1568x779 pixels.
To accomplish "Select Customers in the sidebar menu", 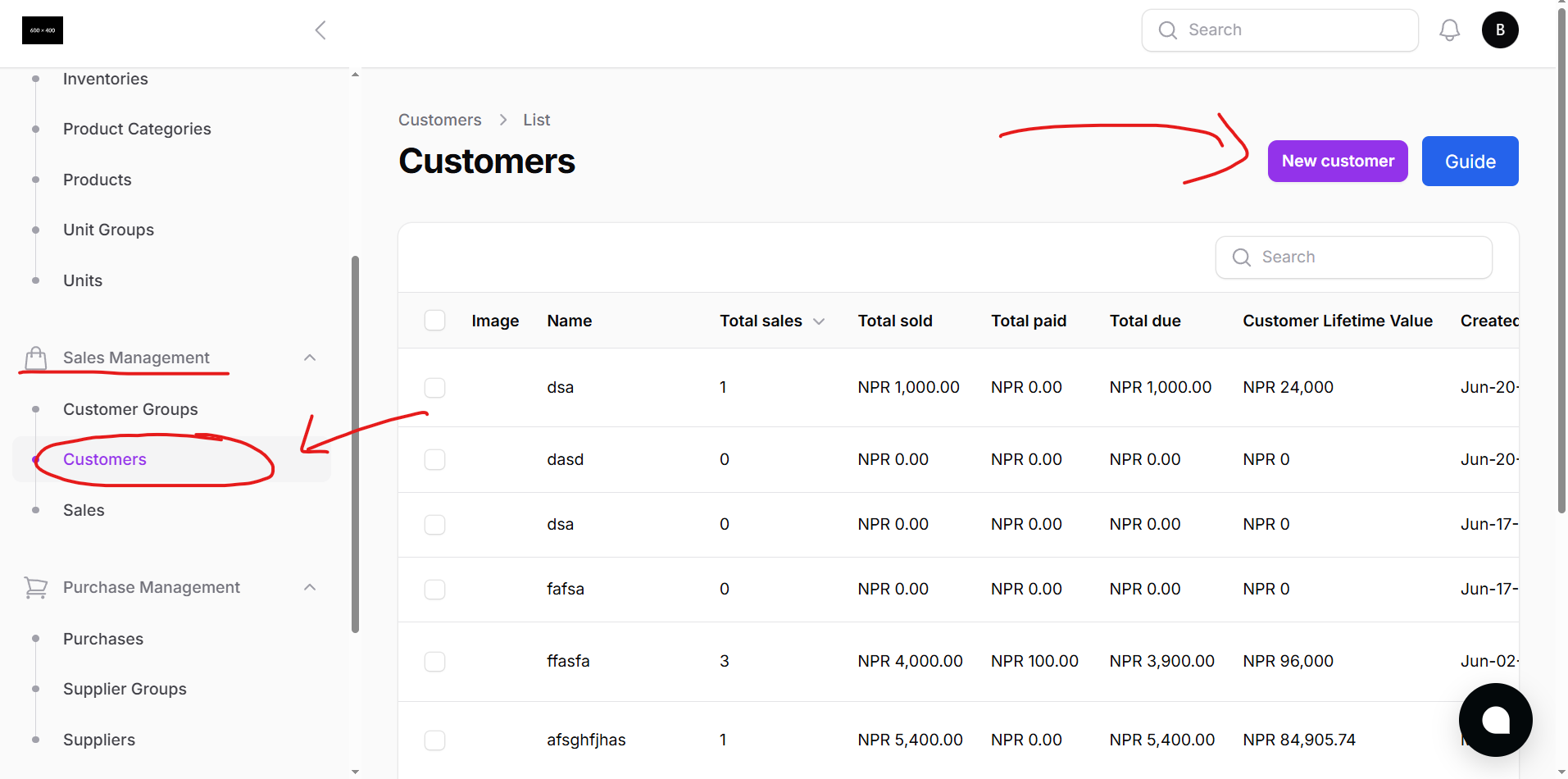I will coord(104,459).
